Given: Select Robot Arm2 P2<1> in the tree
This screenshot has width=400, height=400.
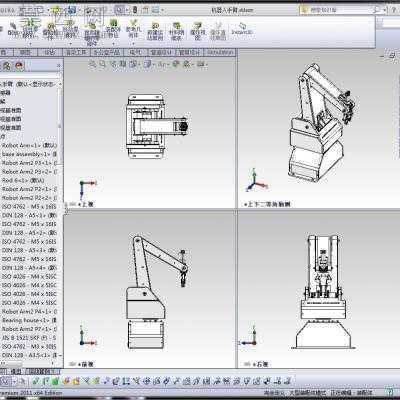Looking at the screenshot, I should point(29,189).
